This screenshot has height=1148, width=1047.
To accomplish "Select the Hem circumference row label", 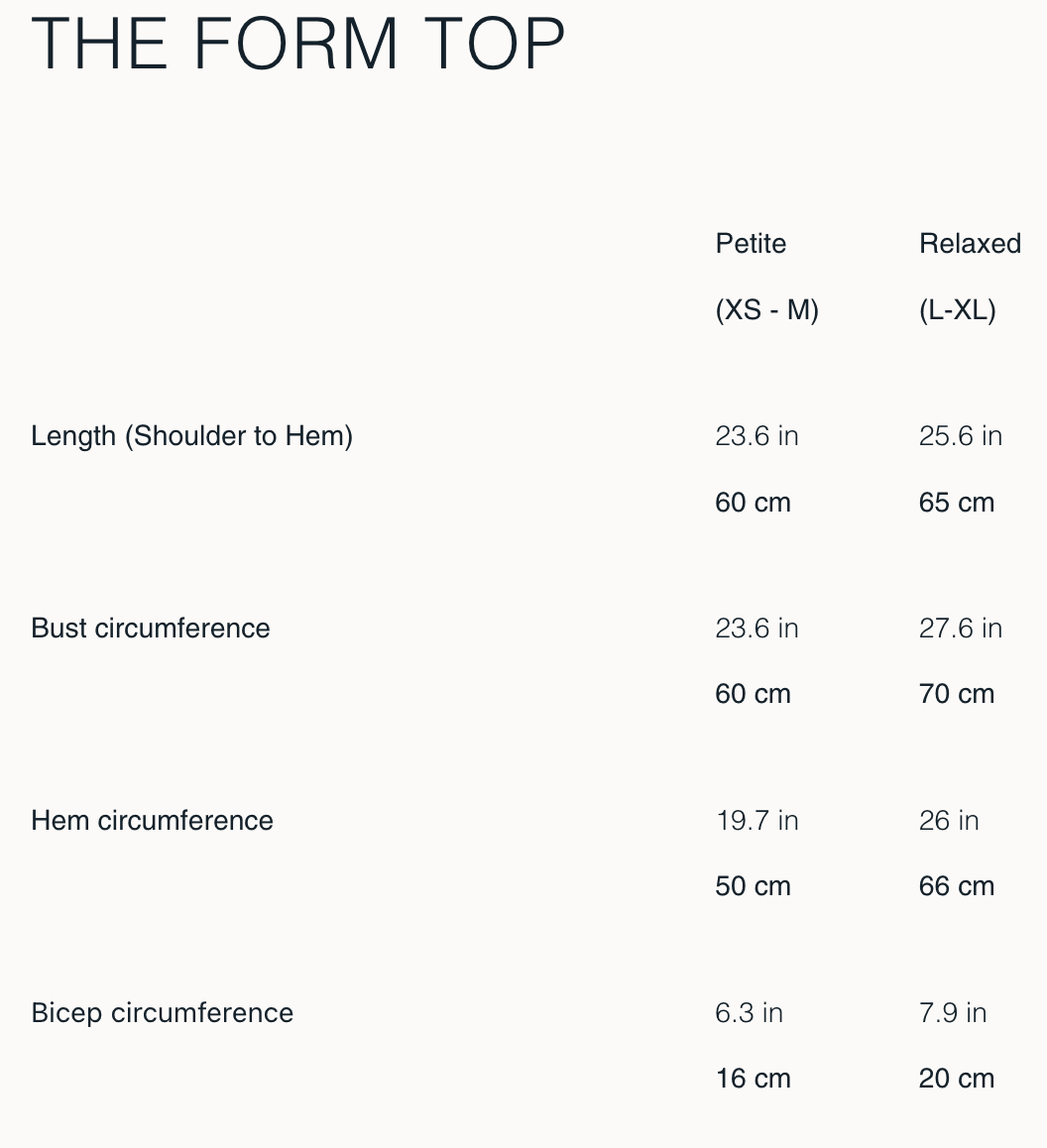I will pyautogui.click(x=152, y=820).
